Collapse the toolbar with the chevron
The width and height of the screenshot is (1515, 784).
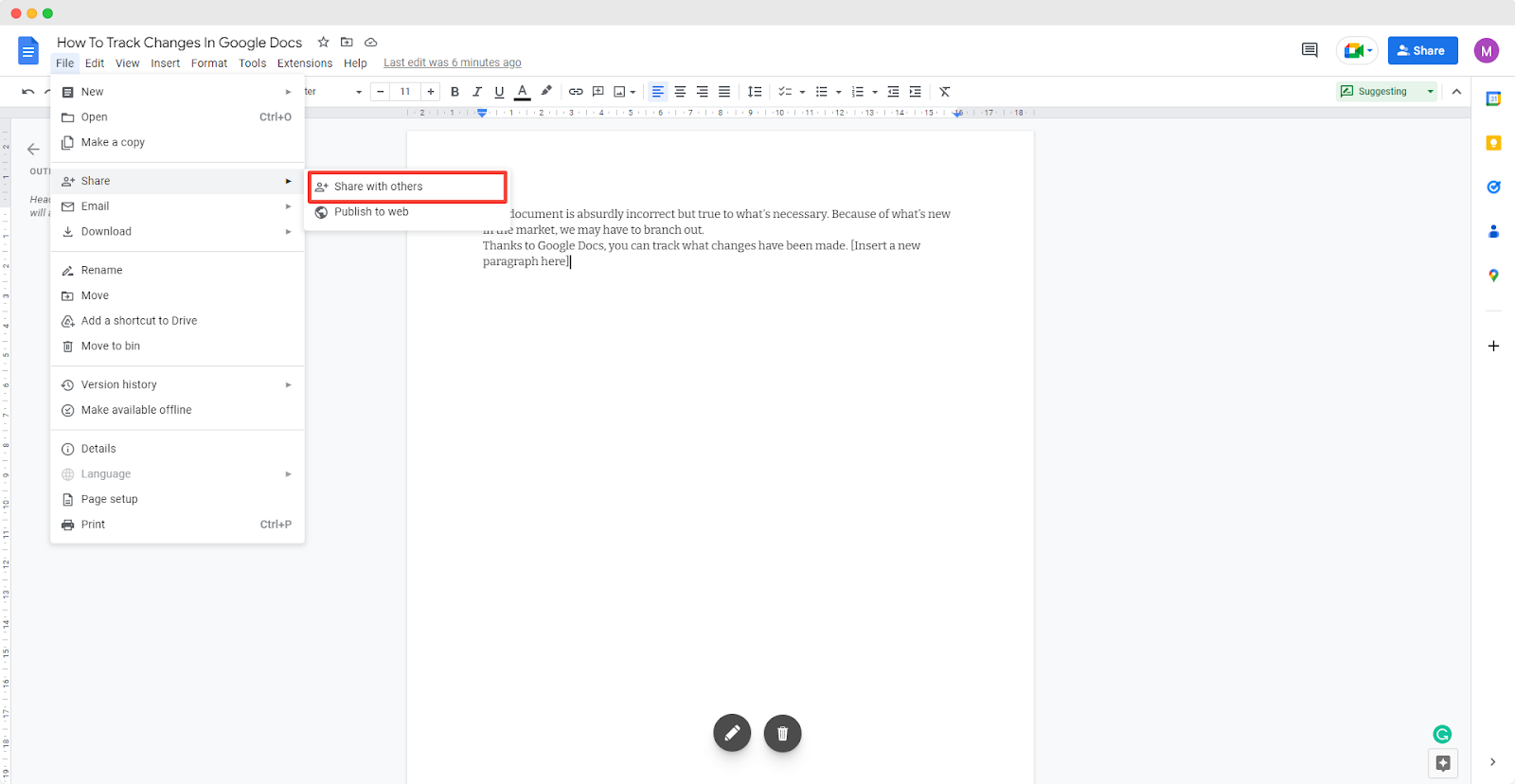tap(1456, 92)
